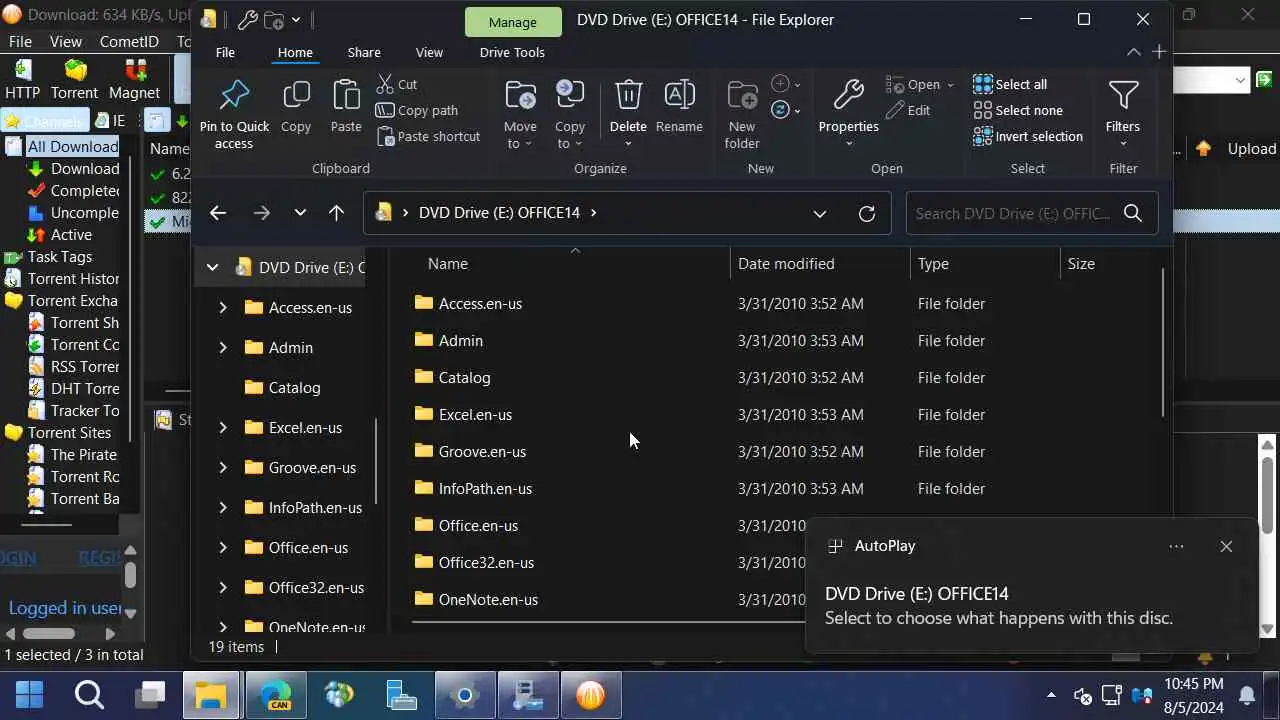Choose Copy path in Clipboard group
This screenshot has height=720, width=1280.
pos(417,110)
